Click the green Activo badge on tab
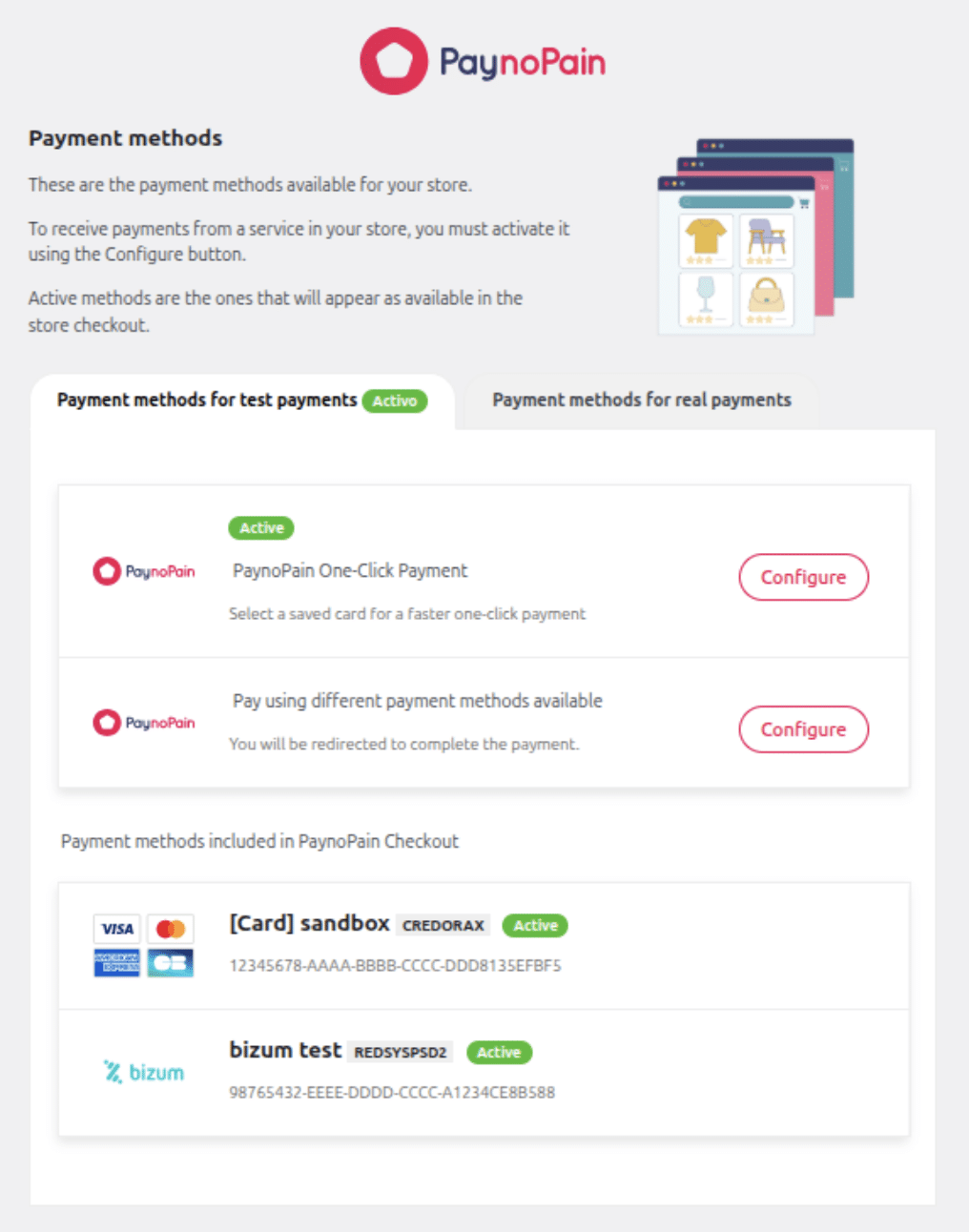Viewport: 969px width, 1232px height. pos(395,401)
